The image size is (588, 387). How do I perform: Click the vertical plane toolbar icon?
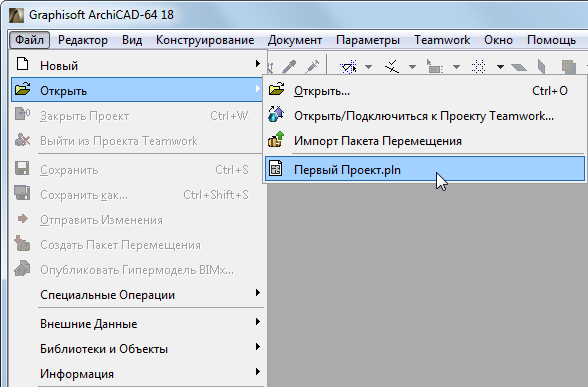click(x=541, y=67)
